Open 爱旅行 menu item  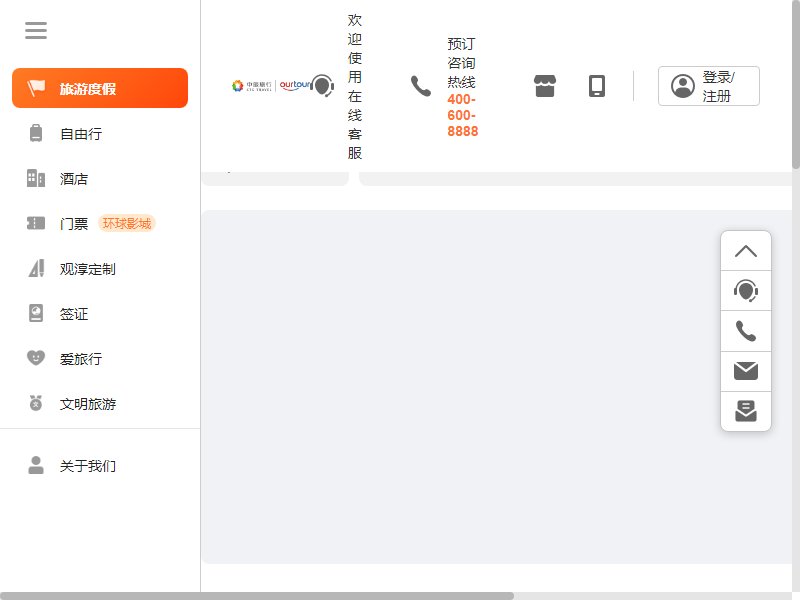point(100,358)
